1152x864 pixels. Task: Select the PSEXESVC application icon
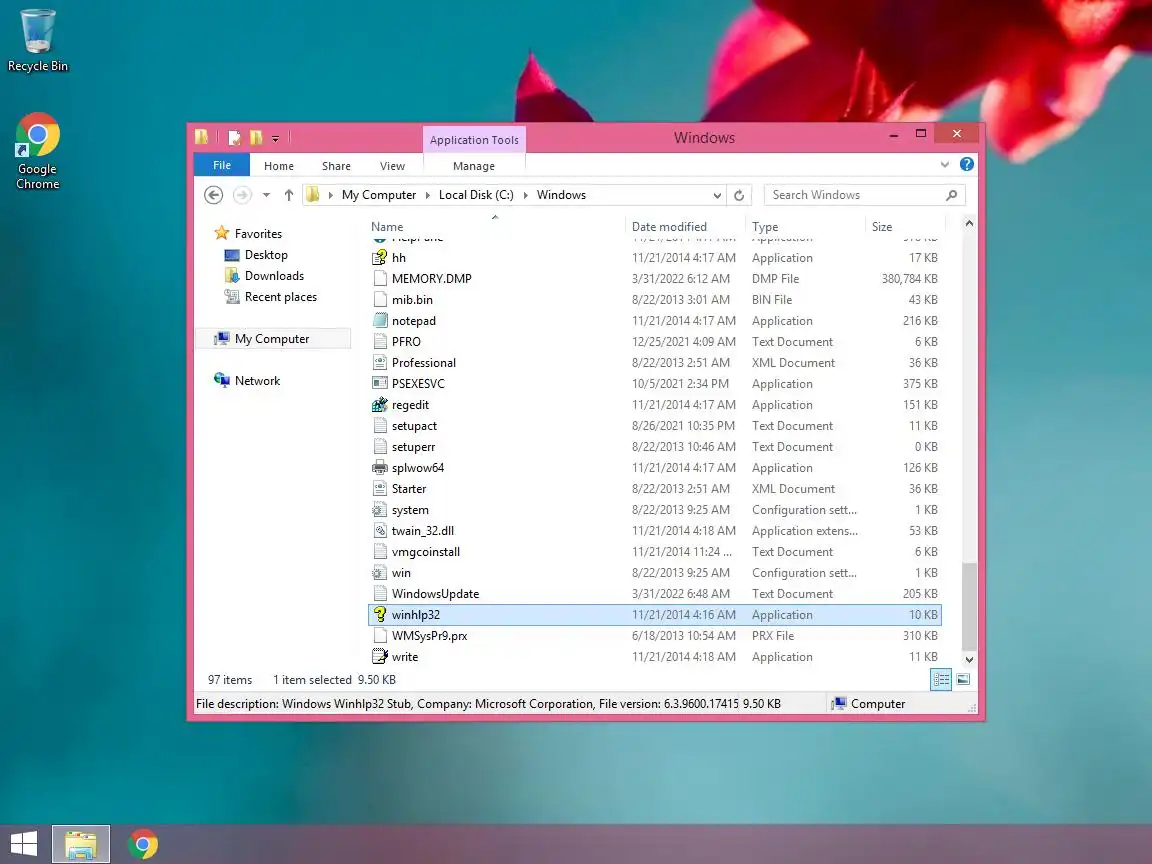pyautogui.click(x=380, y=384)
